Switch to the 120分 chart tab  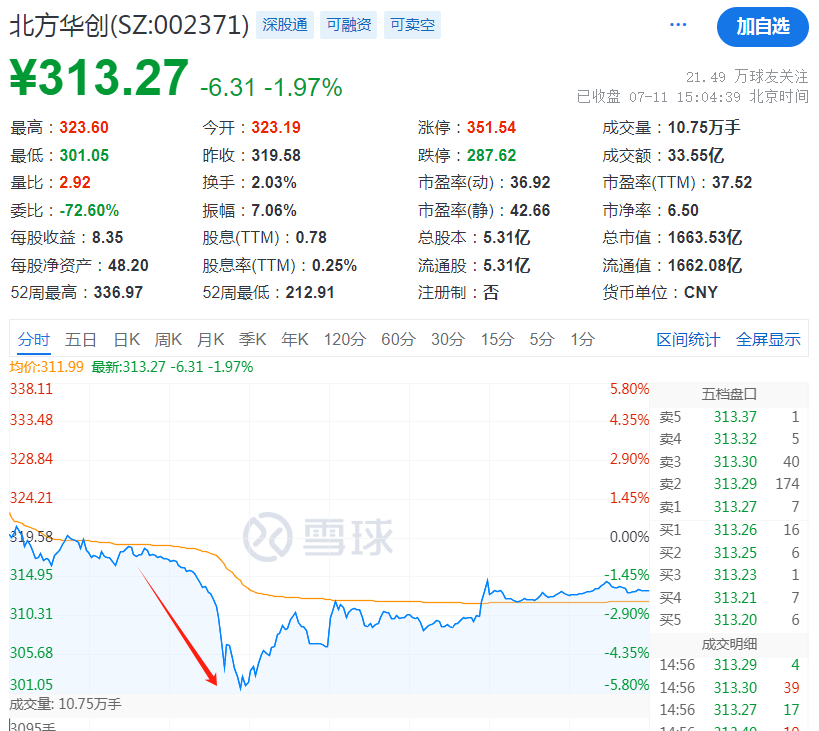[345, 339]
